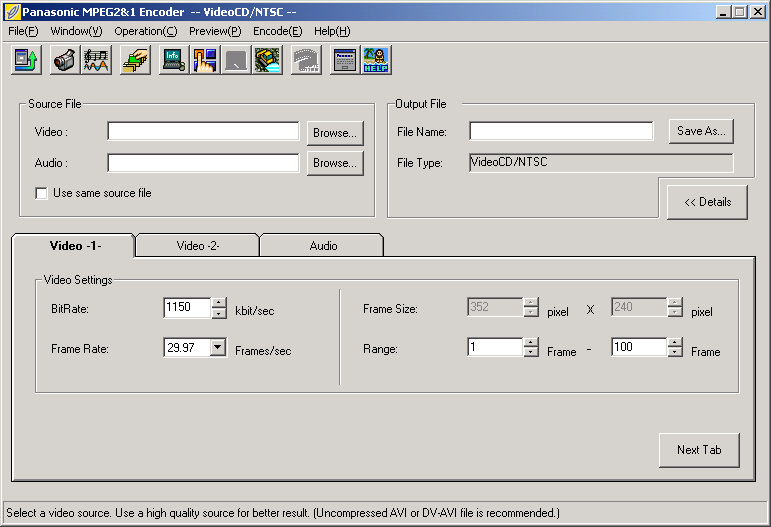The image size is (771, 527).
Task: Click the pointing-hand-on-panels toolbar icon
Action: (205, 60)
